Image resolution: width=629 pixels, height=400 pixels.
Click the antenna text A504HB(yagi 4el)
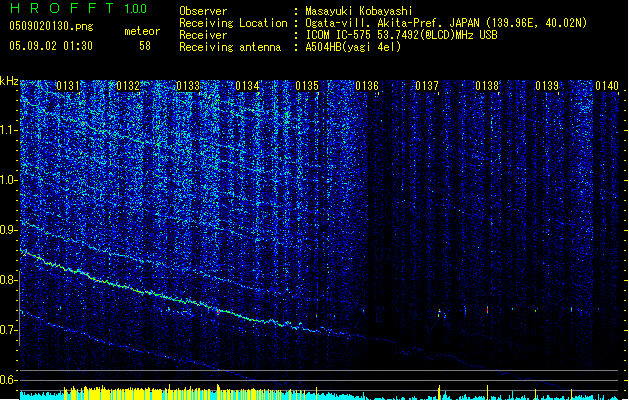[353, 47]
